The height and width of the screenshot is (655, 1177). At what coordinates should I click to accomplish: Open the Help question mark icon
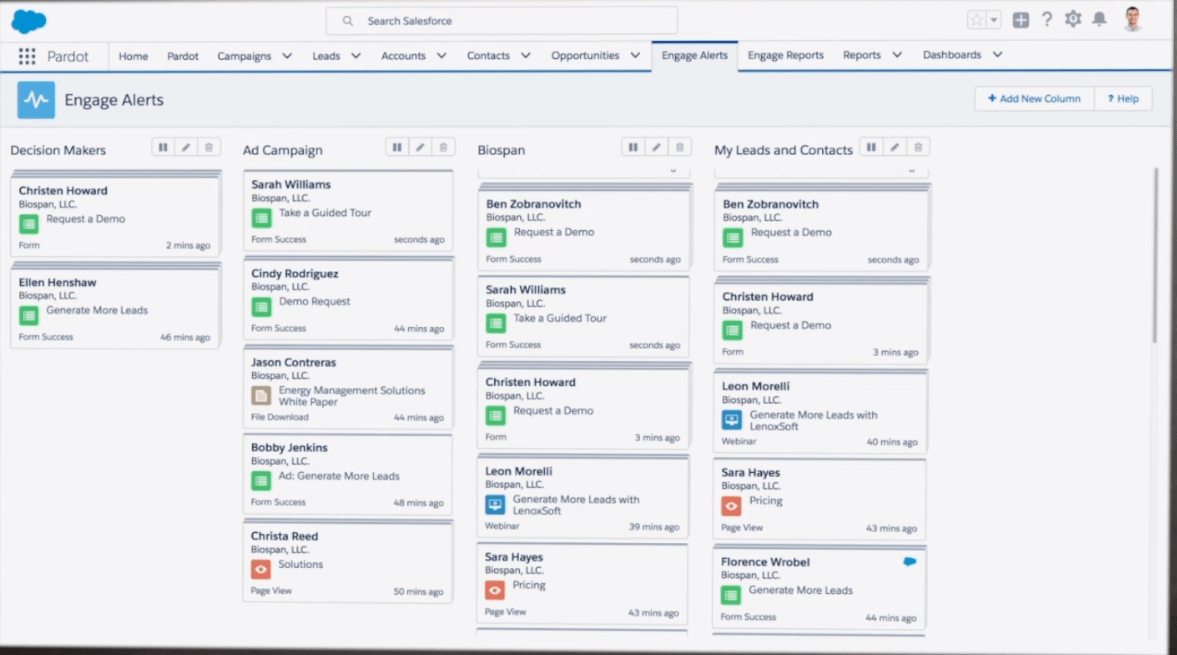(1047, 20)
